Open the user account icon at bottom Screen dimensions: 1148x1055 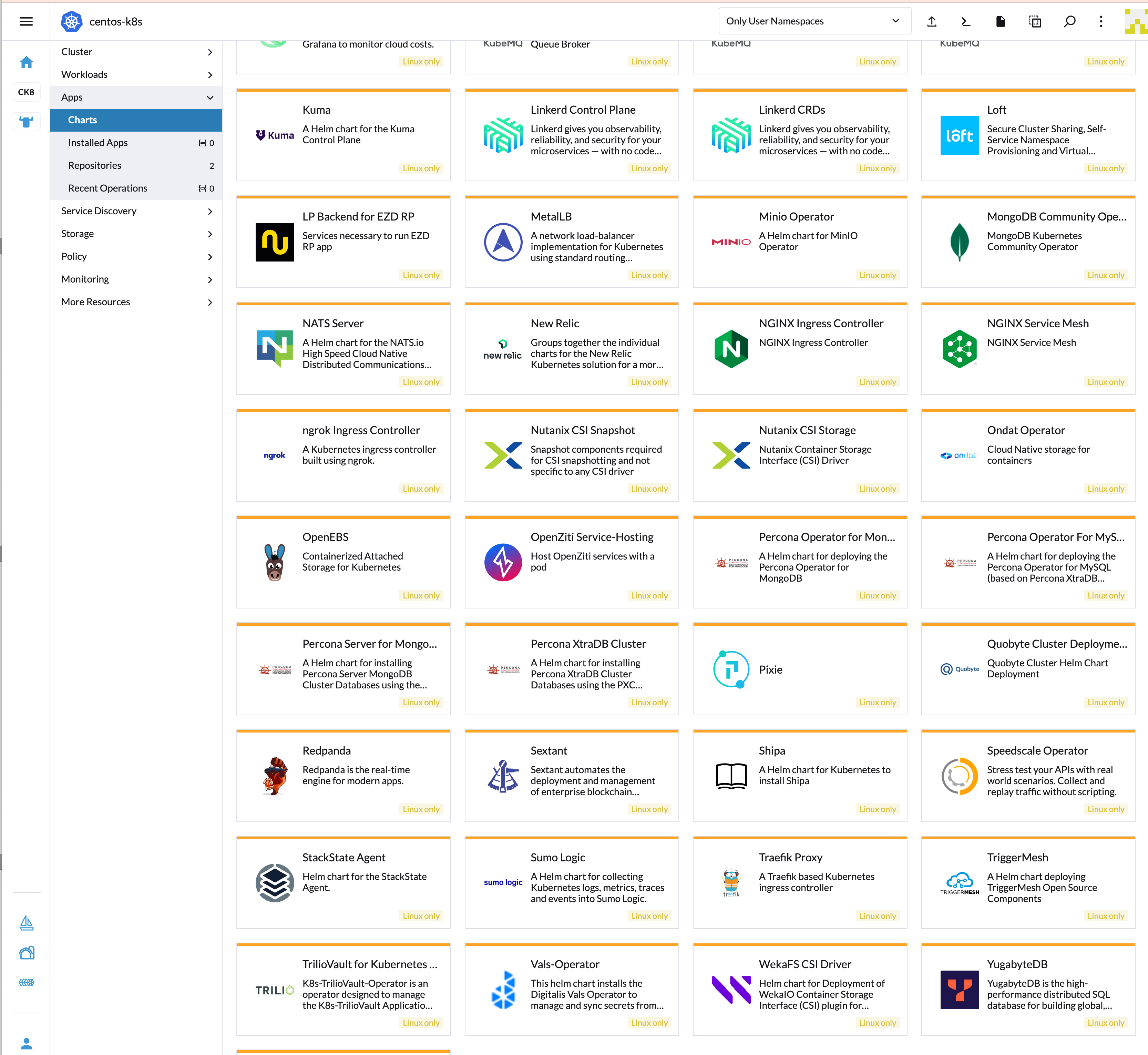(x=26, y=1043)
